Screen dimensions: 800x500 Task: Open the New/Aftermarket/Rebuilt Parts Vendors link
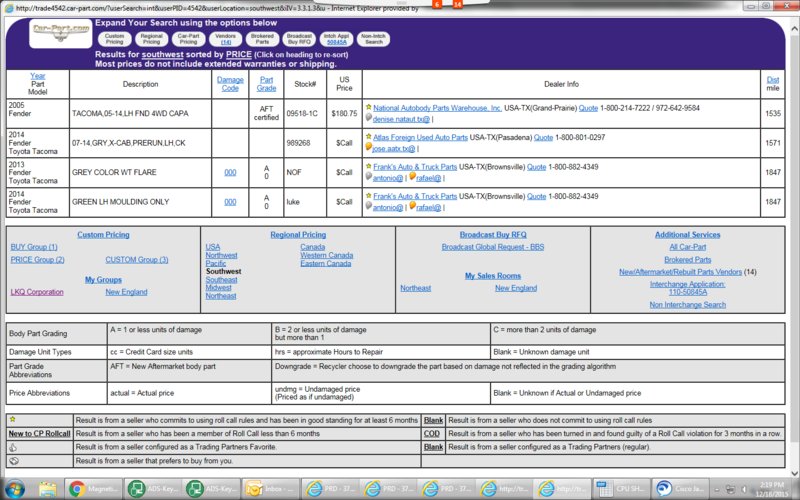point(681,272)
